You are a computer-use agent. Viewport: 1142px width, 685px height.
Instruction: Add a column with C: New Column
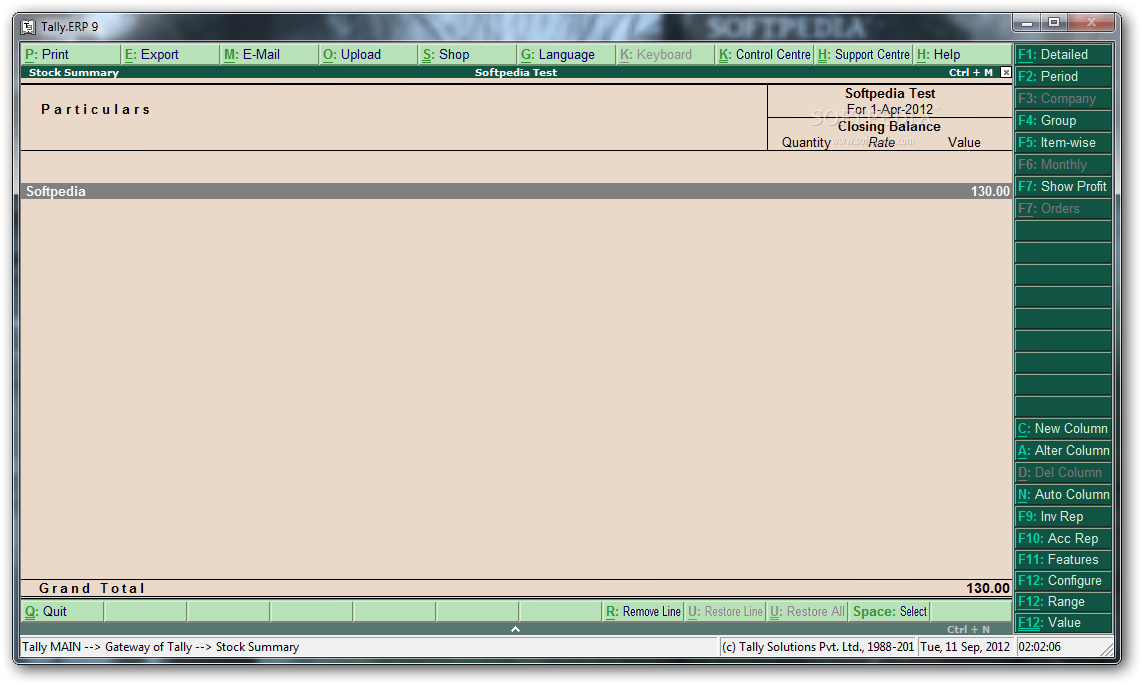1063,429
